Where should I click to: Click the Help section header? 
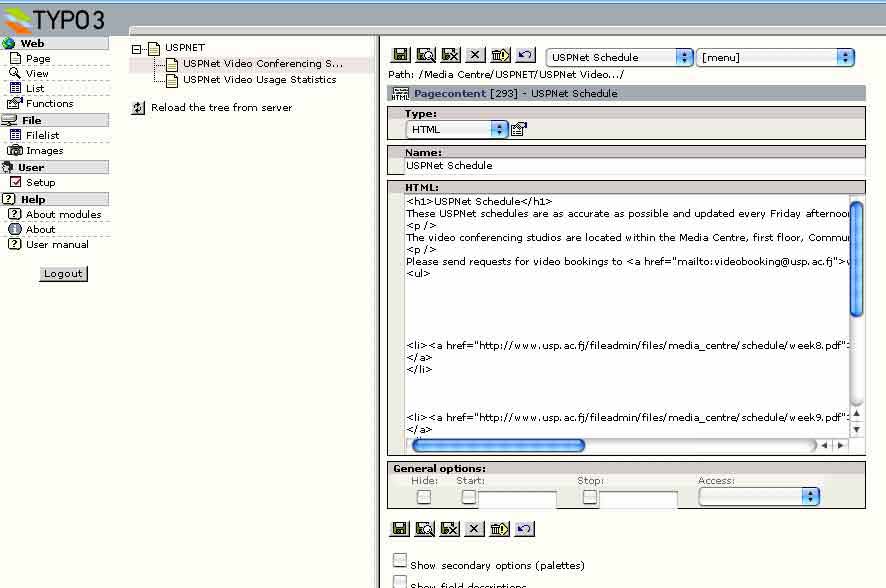pyautogui.click(x=55, y=199)
